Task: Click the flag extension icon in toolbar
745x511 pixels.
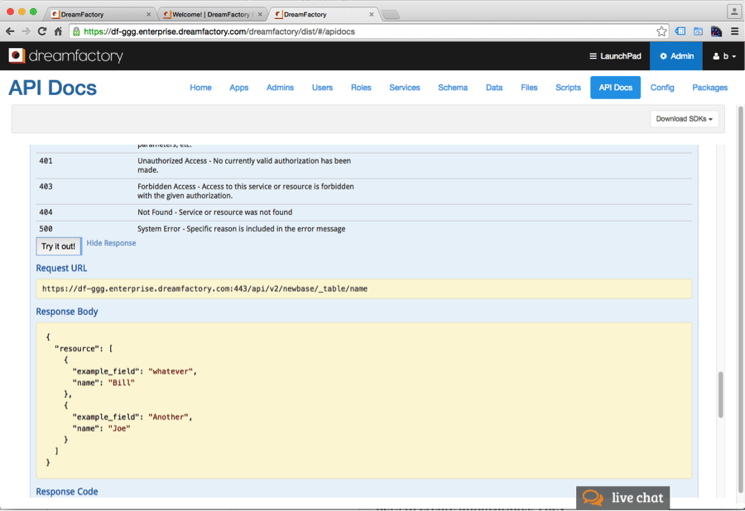Action: click(x=716, y=31)
